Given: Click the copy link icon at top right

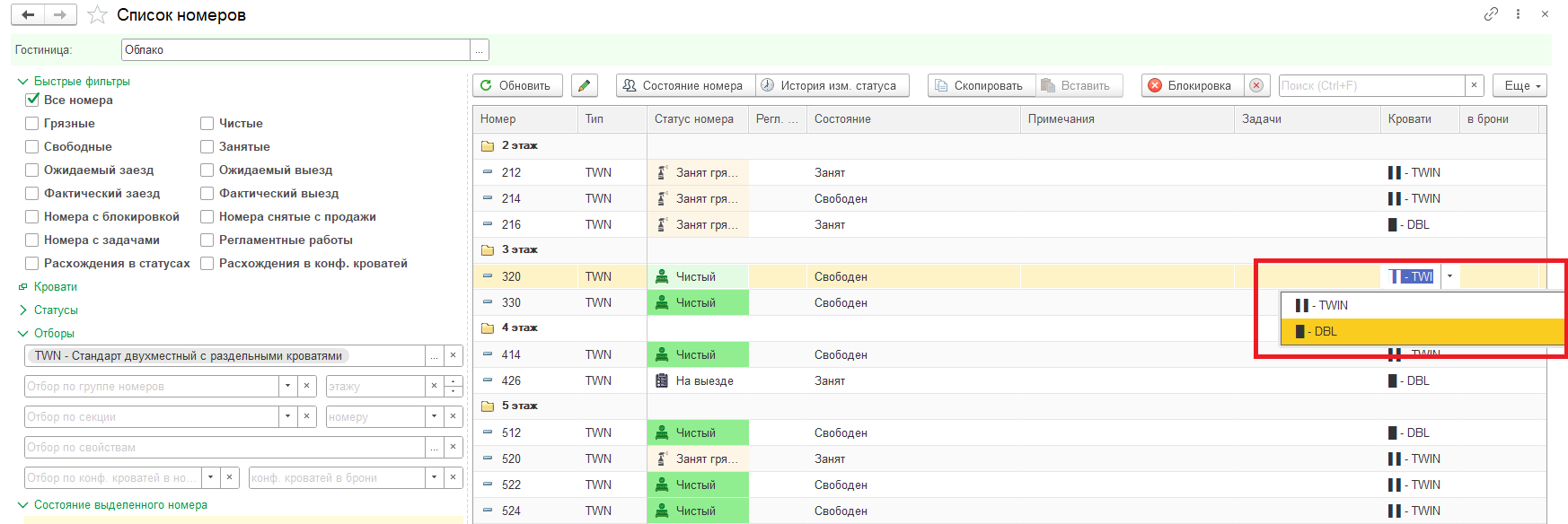Looking at the screenshot, I should [x=1491, y=14].
